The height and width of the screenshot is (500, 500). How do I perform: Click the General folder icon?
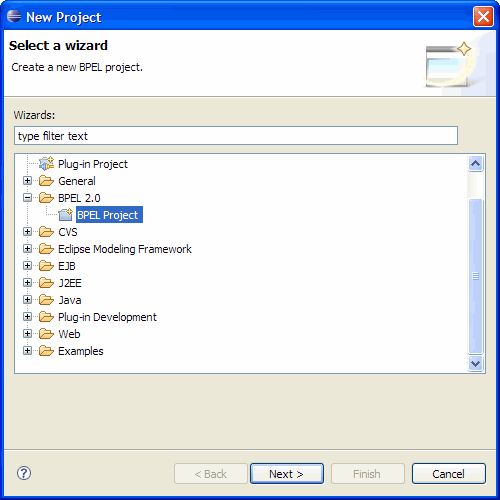coord(46,181)
